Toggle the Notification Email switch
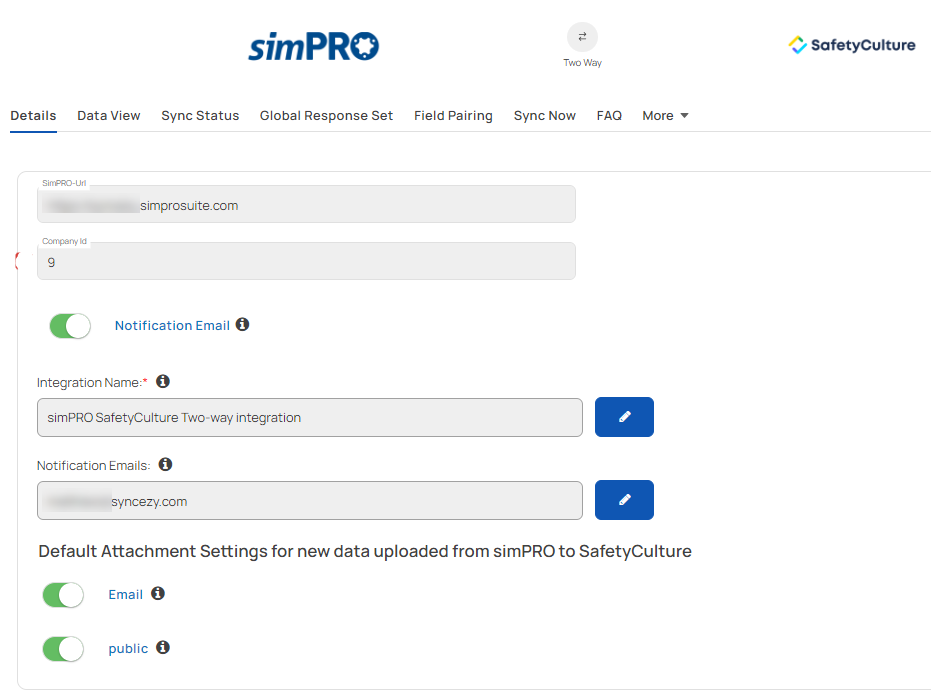The height and width of the screenshot is (690, 931). pos(70,326)
